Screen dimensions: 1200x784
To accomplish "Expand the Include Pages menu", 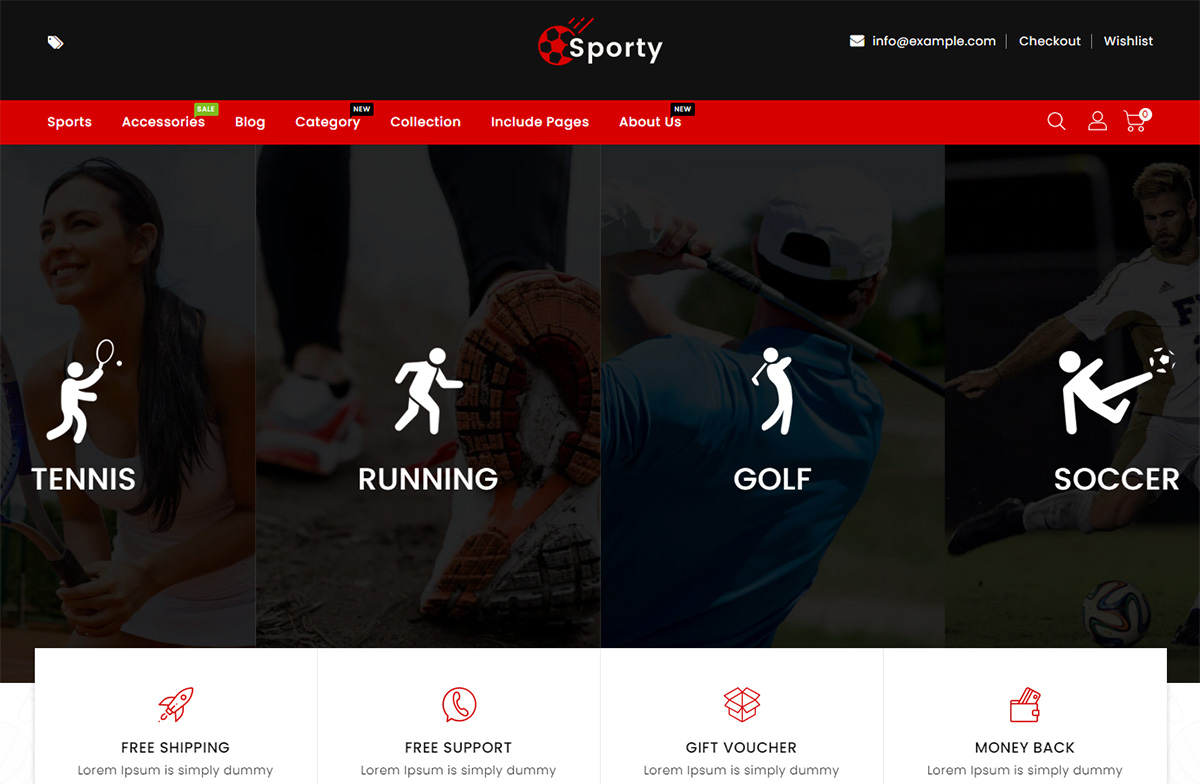I will coord(540,122).
